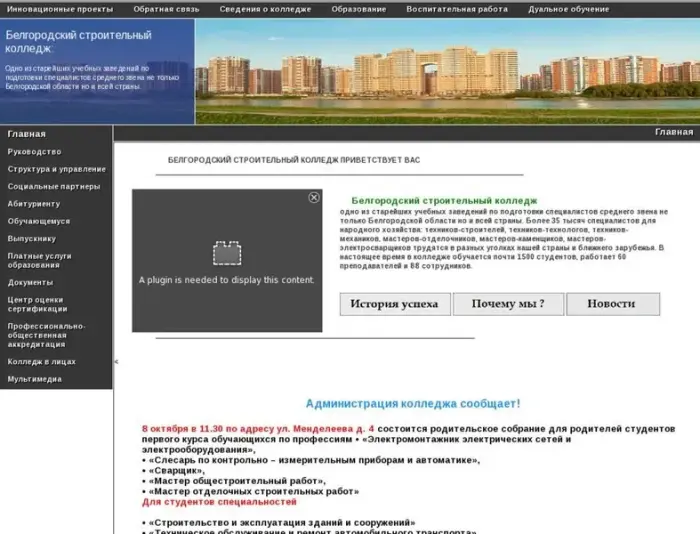The image size is (700, 534).
Task: Select Главная in the left sidebar
Action: [27, 134]
